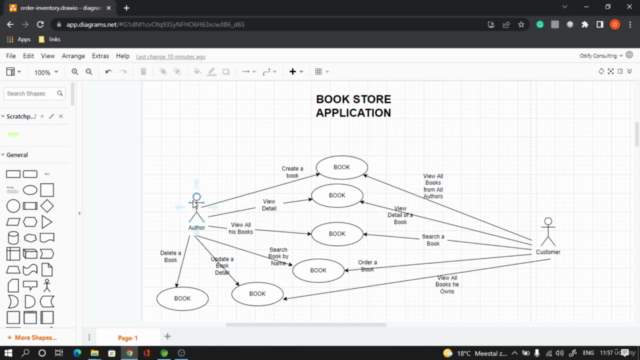Open Microsoft Edge from taskbar
The height and width of the screenshot is (360, 640).
pos(77,353)
